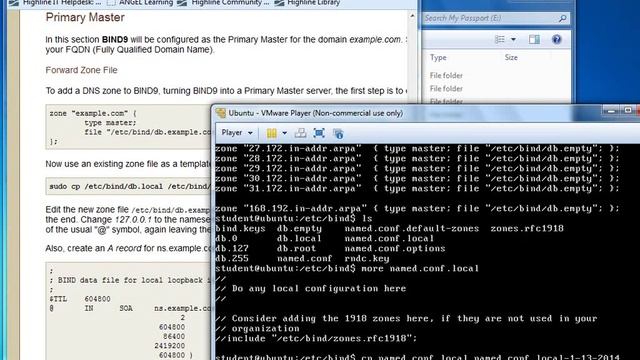Screen dimensions: 640x360
Task: Click the yellow suspend/pause VM icon
Action: click(x=271, y=133)
